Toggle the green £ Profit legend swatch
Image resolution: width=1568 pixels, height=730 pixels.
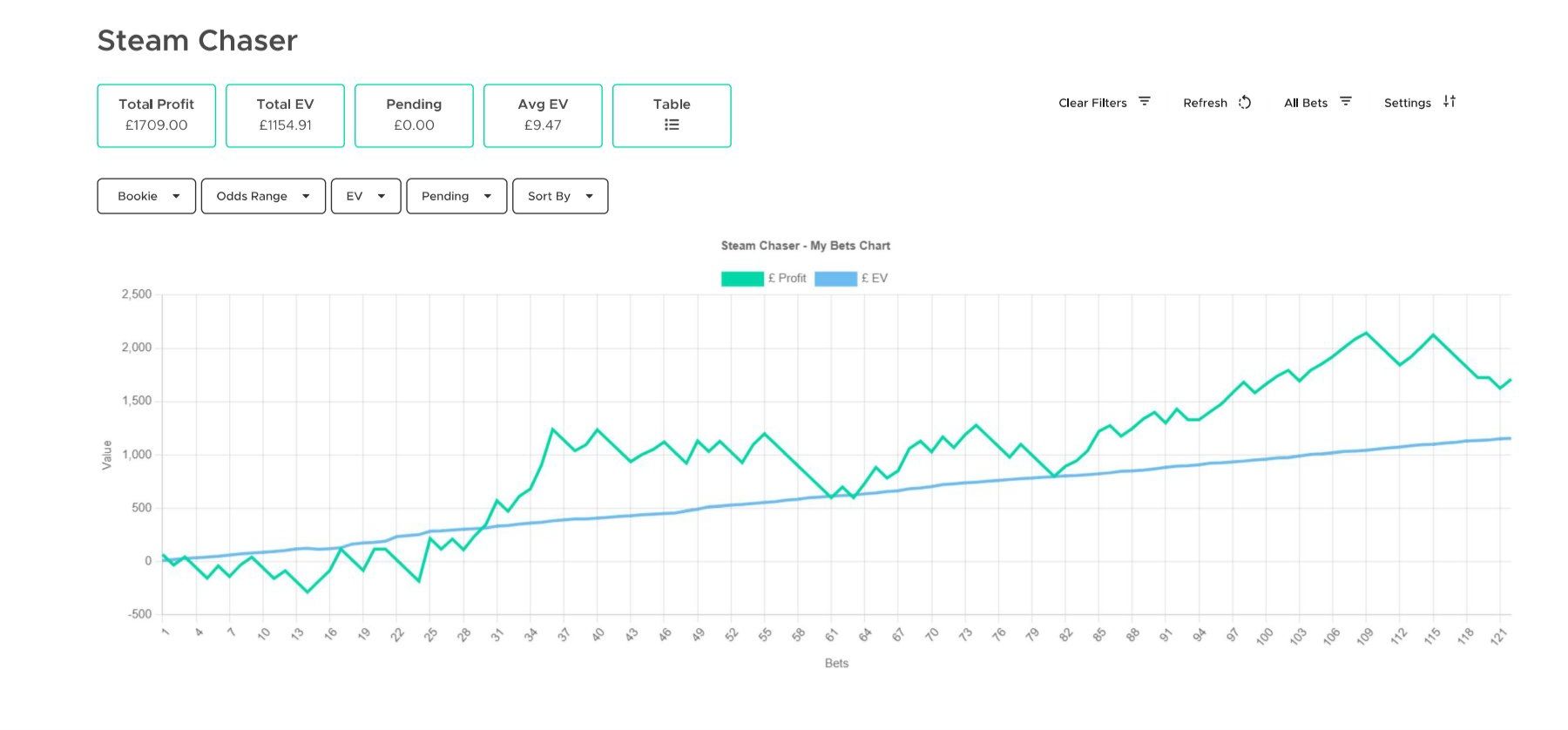pos(742,279)
